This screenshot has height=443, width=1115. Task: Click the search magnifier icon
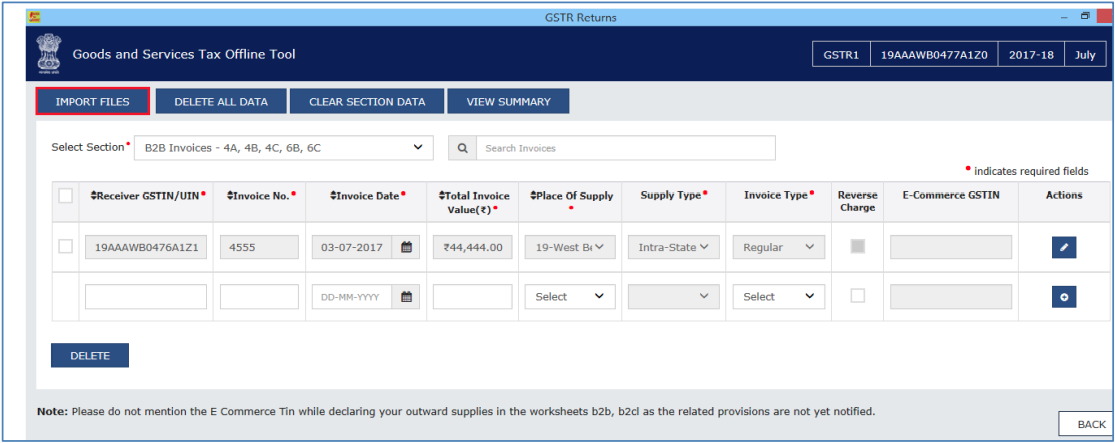(462, 149)
